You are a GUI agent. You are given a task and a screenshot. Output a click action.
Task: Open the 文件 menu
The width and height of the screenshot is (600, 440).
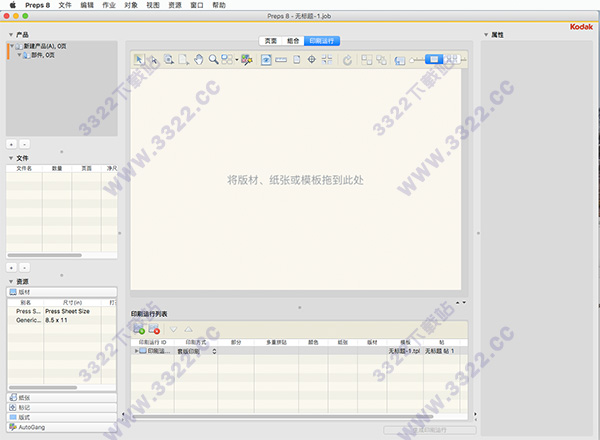pos(65,5)
